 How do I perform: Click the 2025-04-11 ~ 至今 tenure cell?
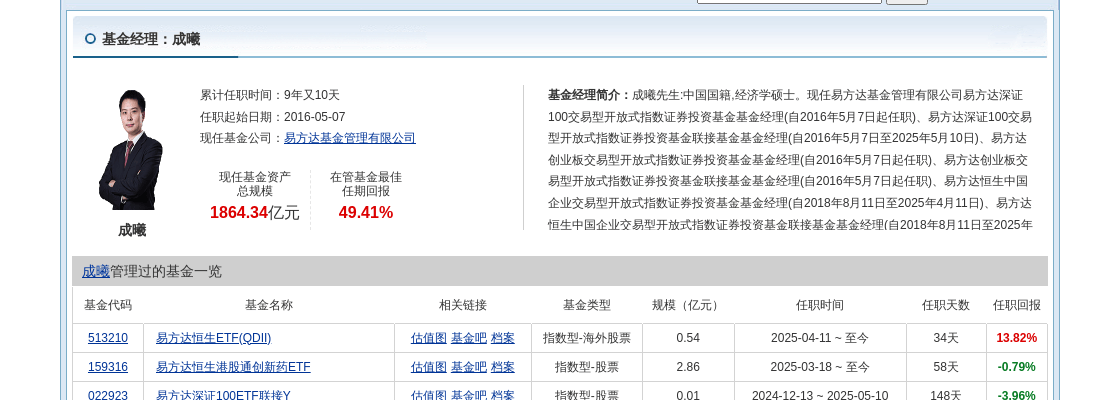pyautogui.click(x=820, y=338)
